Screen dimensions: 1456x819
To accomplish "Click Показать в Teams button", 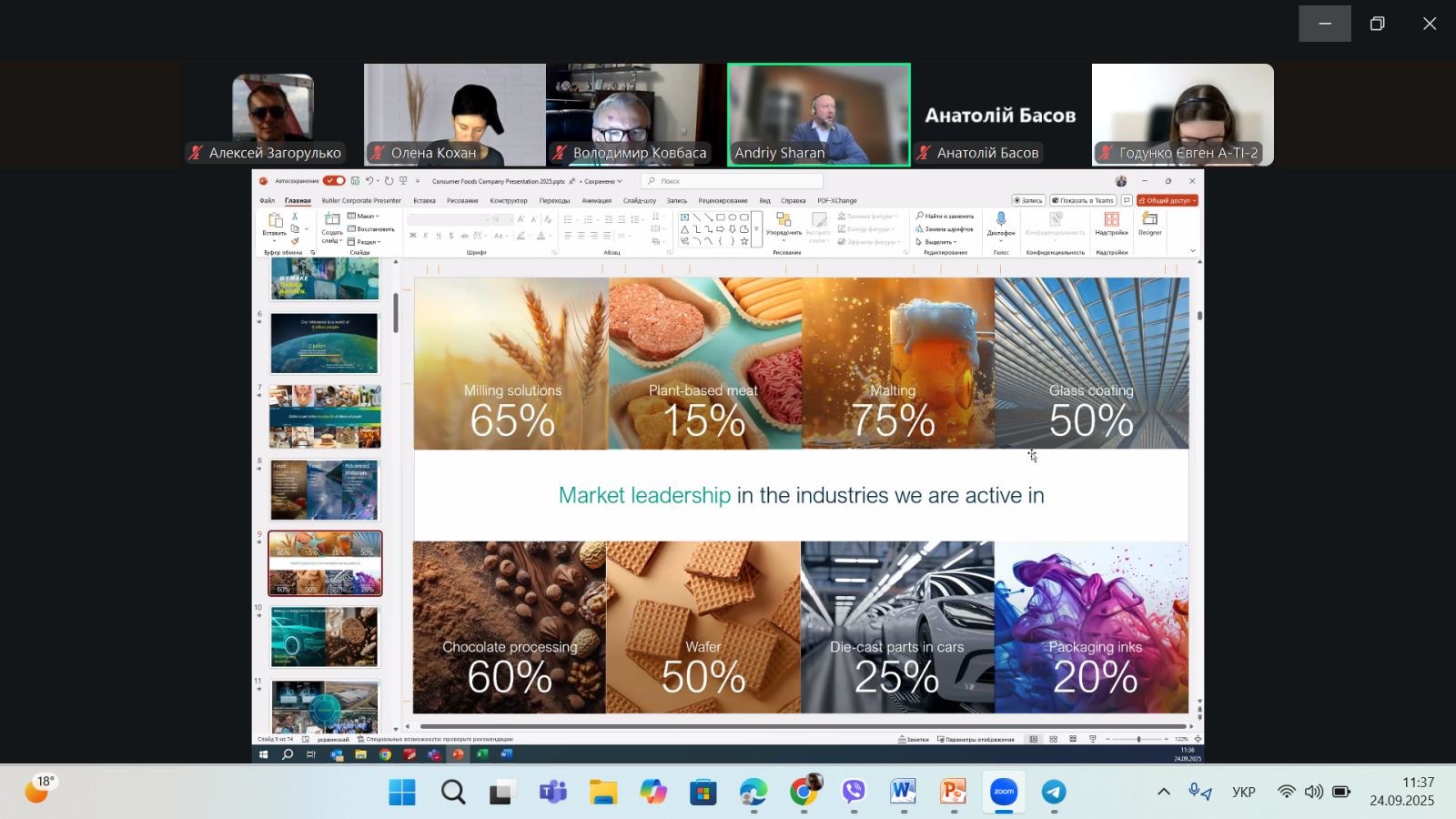I will (x=1083, y=200).
